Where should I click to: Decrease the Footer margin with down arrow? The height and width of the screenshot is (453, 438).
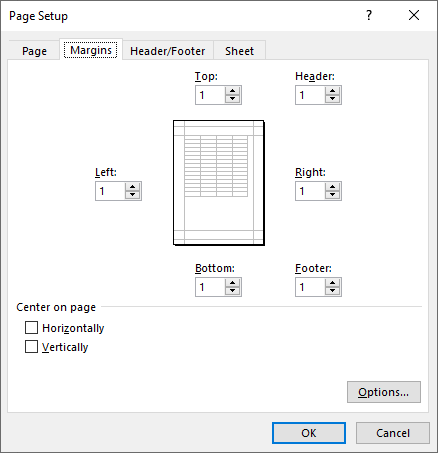332,291
